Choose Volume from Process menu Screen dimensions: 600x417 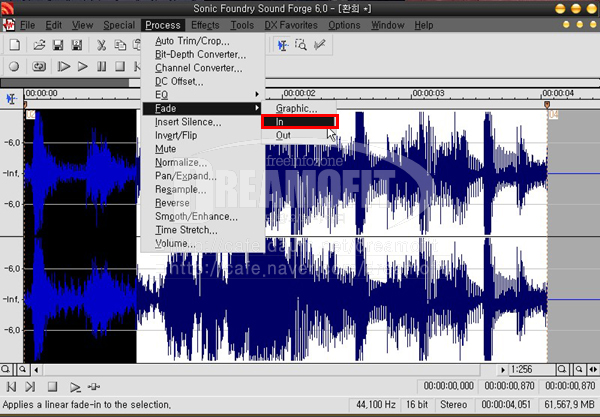click(x=203, y=244)
